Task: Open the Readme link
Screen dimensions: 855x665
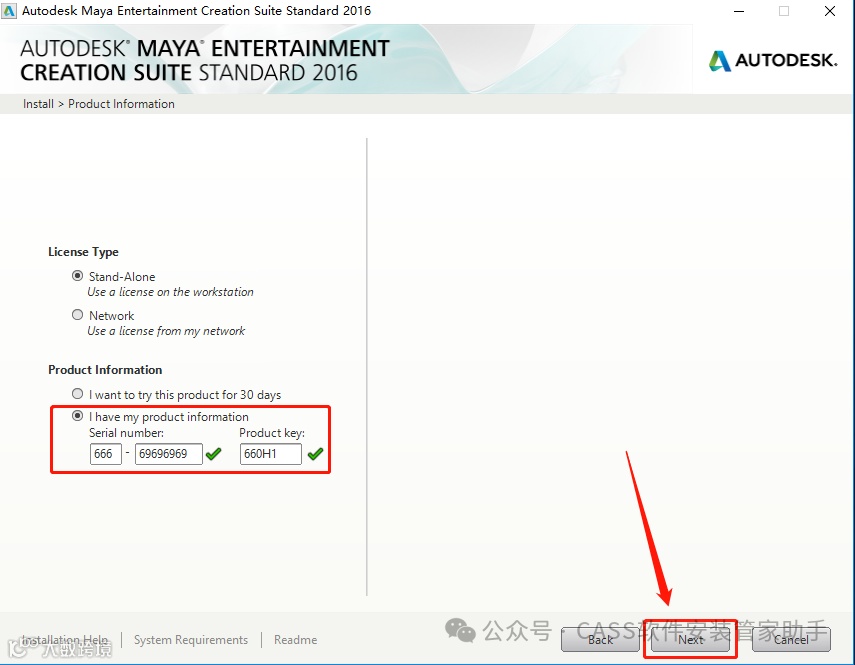Action: pos(296,639)
